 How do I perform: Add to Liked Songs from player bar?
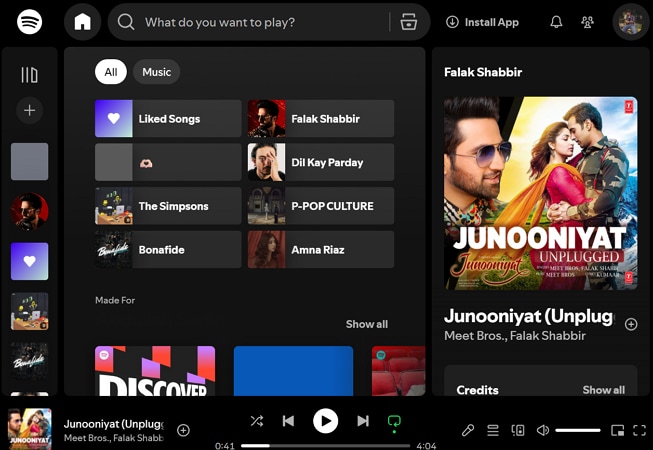[183, 430]
